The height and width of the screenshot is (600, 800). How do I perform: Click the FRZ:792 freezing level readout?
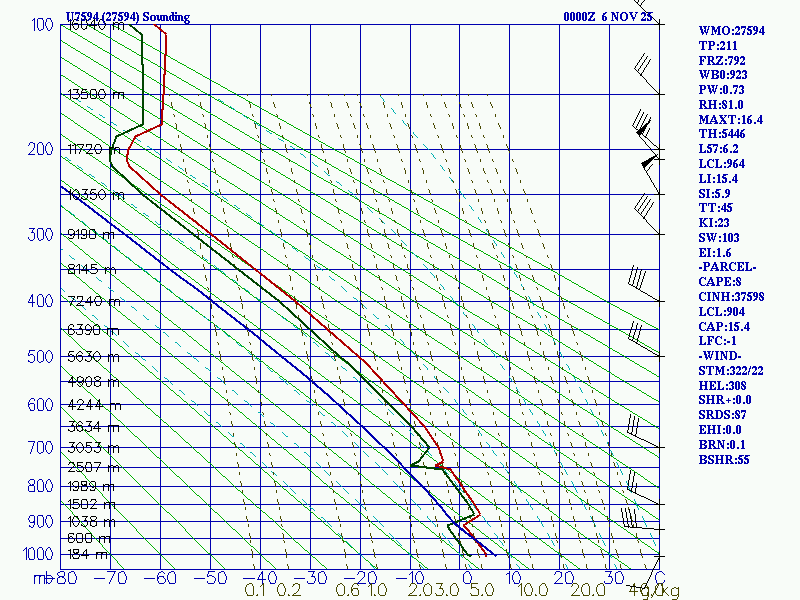pos(721,61)
